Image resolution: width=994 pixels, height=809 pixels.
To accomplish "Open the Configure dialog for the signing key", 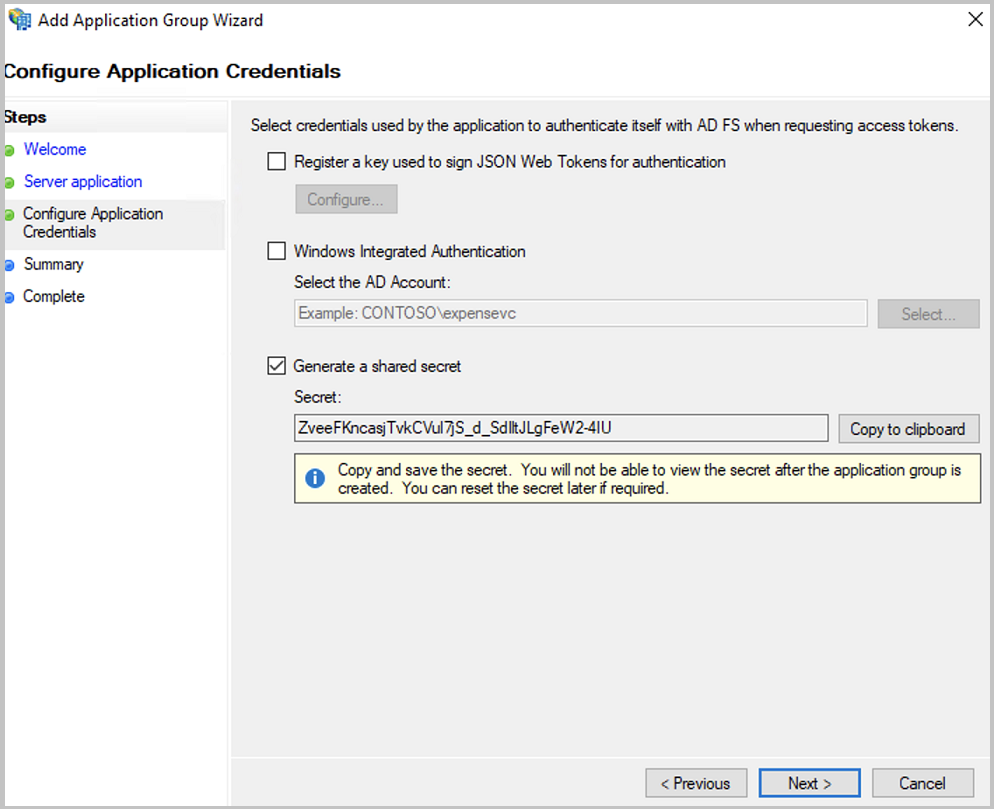I will pyautogui.click(x=345, y=199).
